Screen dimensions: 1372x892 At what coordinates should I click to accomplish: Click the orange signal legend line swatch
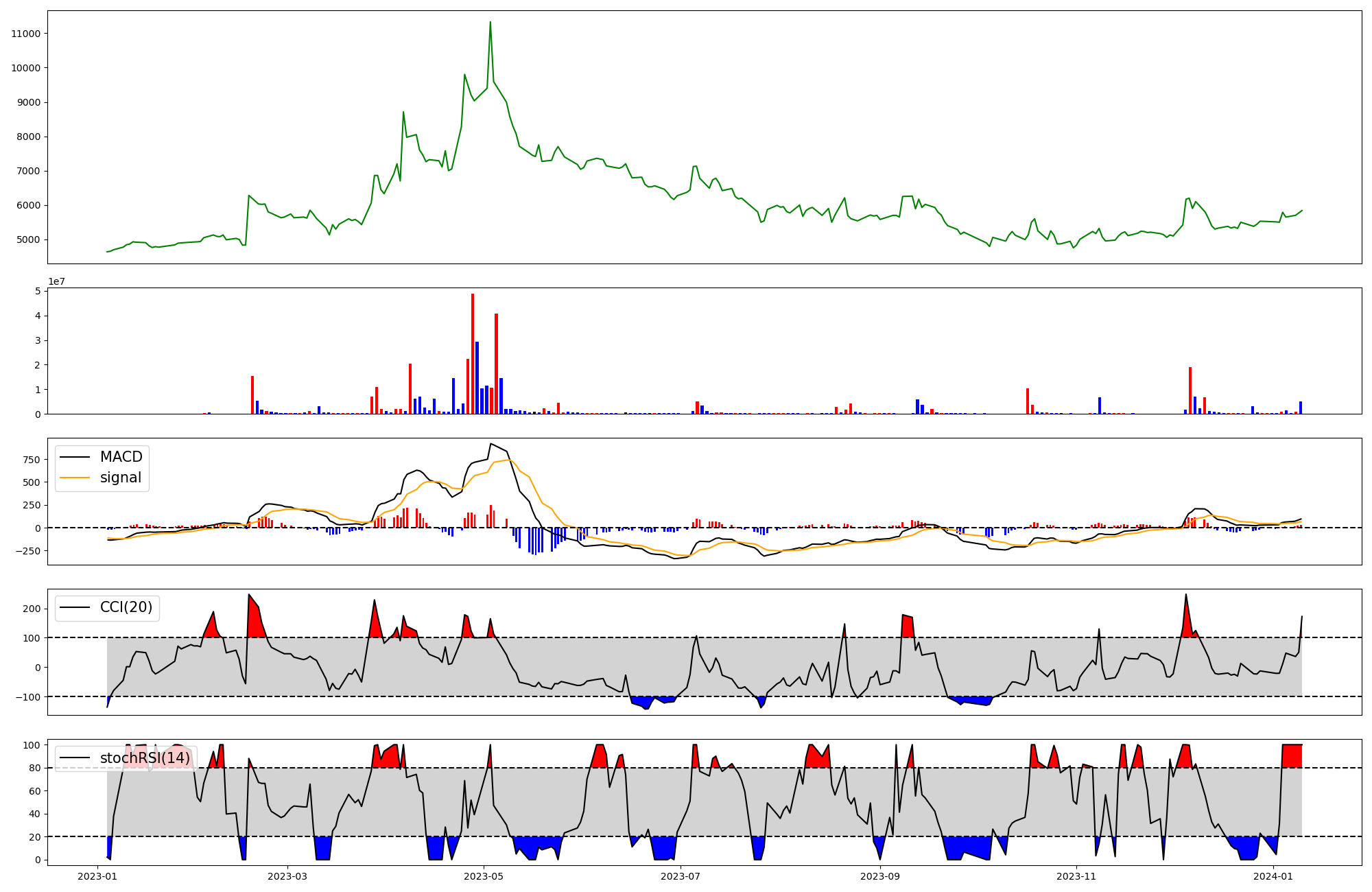coord(75,478)
